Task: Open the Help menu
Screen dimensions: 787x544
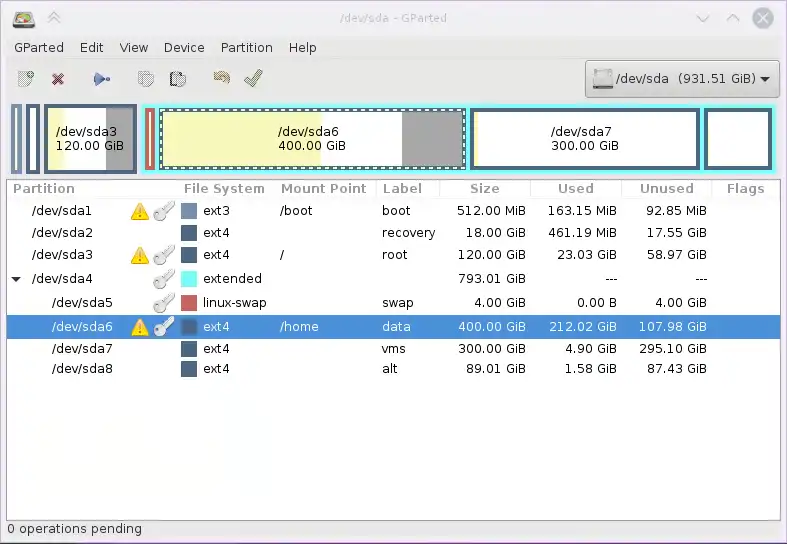Action: pos(303,48)
